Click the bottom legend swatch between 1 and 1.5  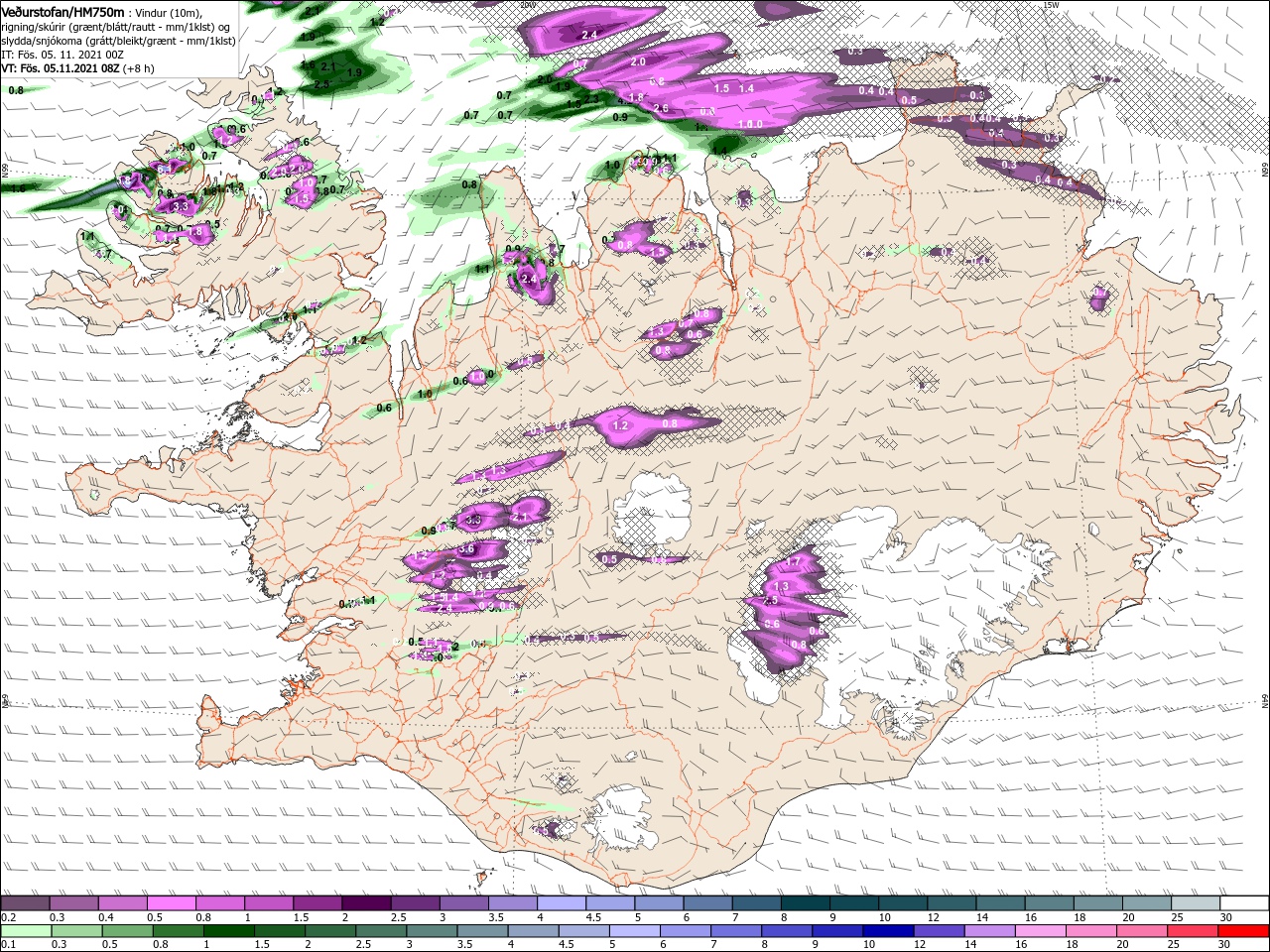coord(228,931)
